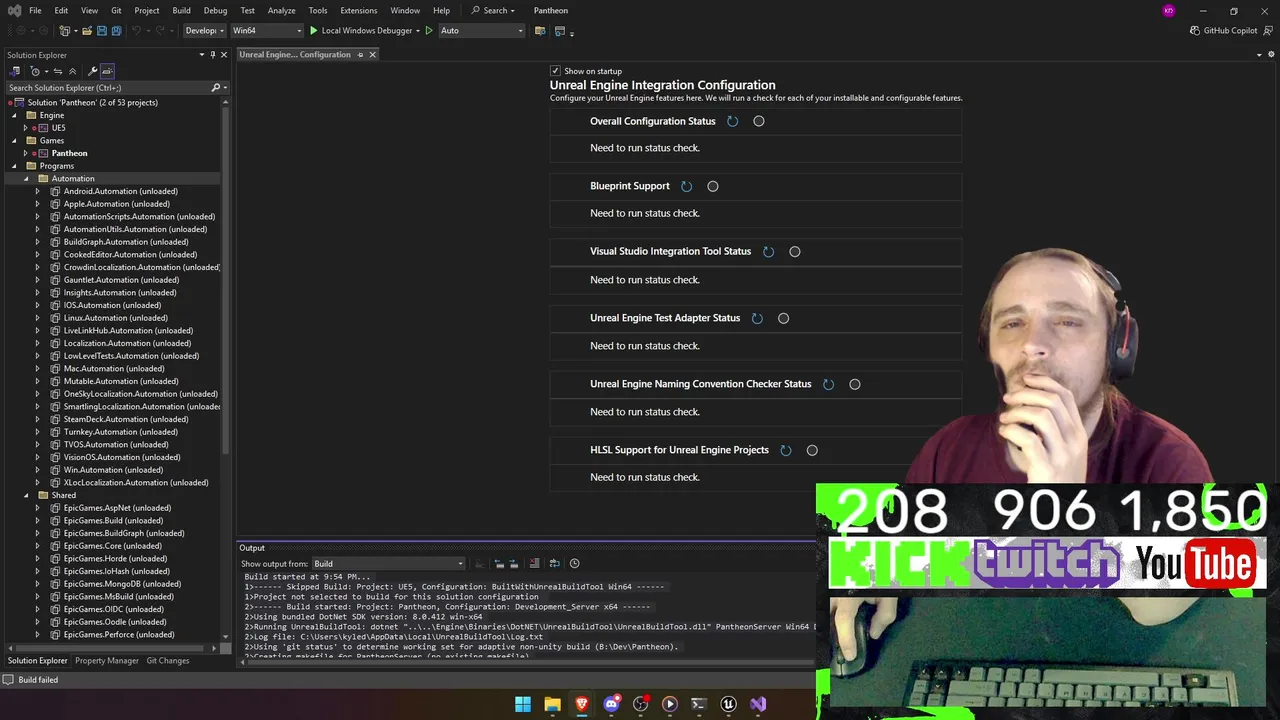Image resolution: width=1280 pixels, height=720 pixels.
Task: Close the Unreal Engine Configuration tab
Action: [372, 54]
